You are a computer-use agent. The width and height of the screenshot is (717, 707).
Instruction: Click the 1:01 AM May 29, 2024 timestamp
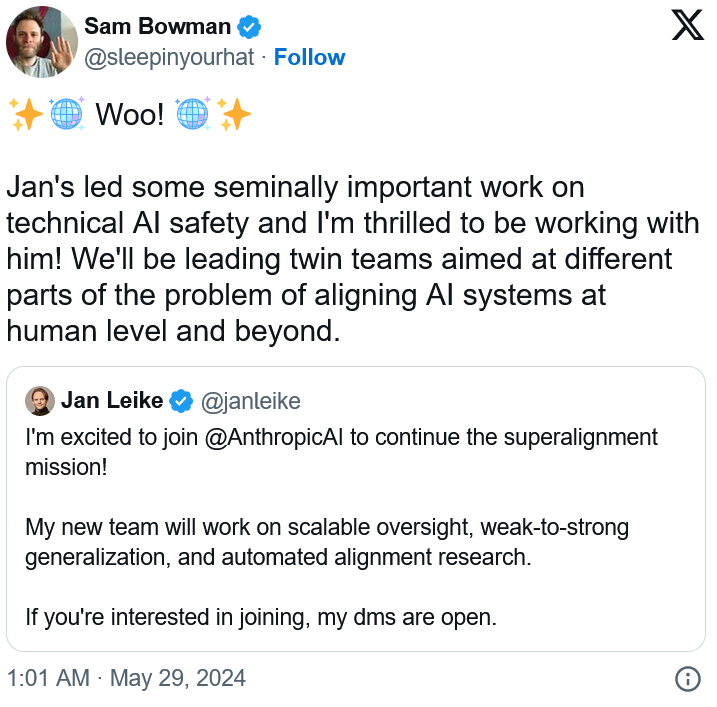126,678
